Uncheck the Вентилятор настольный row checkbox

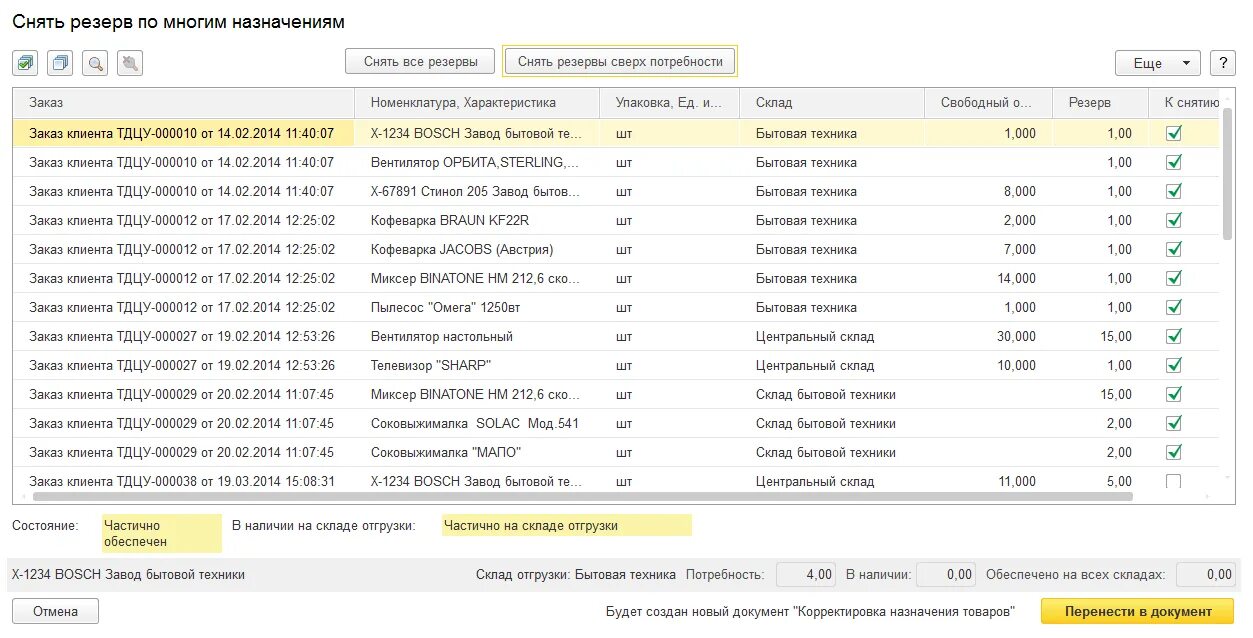point(1174,336)
